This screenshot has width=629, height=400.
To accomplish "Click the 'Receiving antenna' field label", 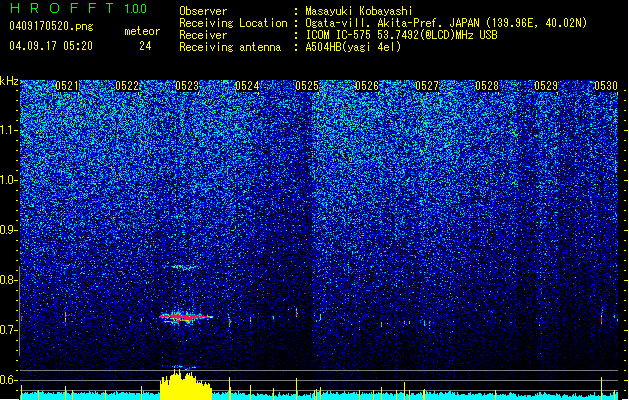I will pyautogui.click(x=230, y=47).
